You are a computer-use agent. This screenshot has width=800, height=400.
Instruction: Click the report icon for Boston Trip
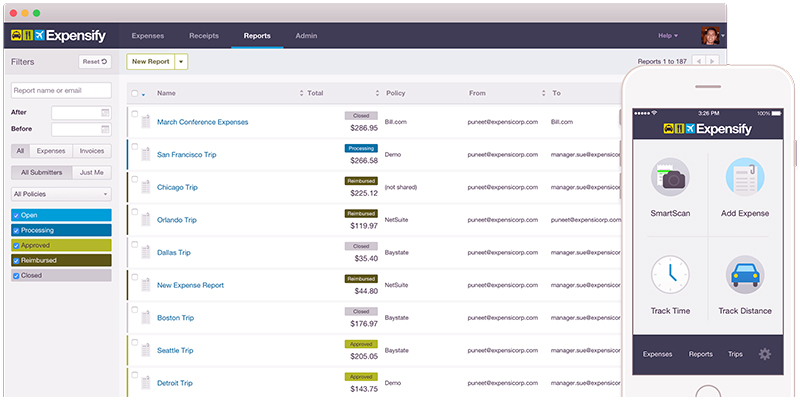click(145, 318)
